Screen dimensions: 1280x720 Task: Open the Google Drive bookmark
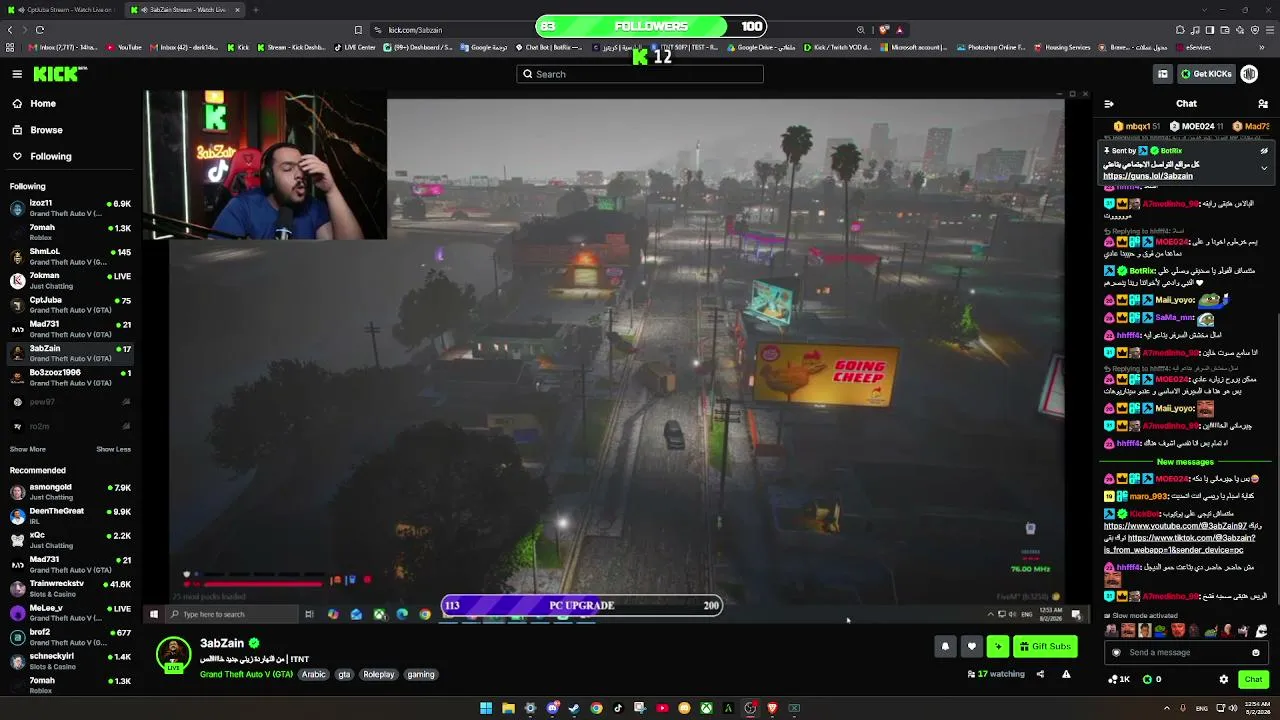tap(762, 47)
